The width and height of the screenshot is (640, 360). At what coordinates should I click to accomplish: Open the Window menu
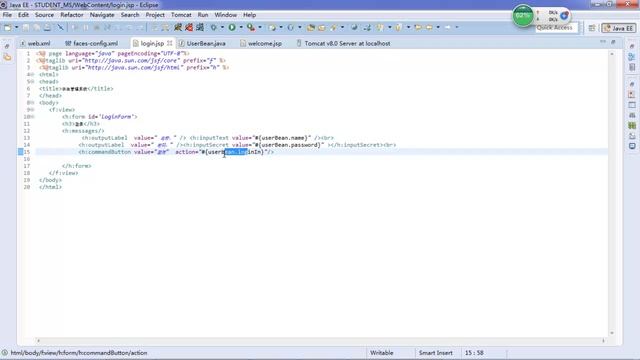(226, 15)
